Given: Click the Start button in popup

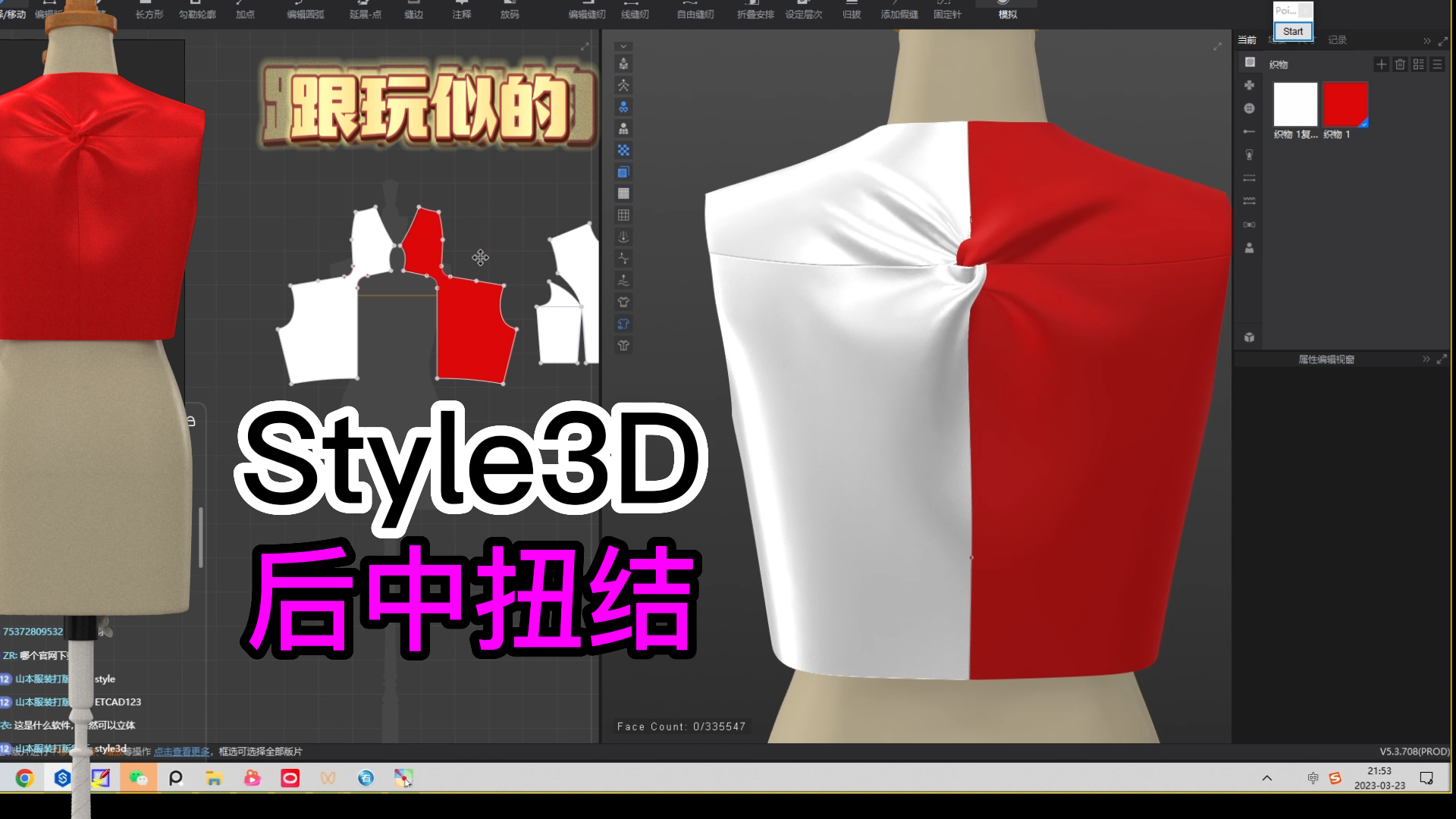Looking at the screenshot, I should pyautogui.click(x=1293, y=31).
